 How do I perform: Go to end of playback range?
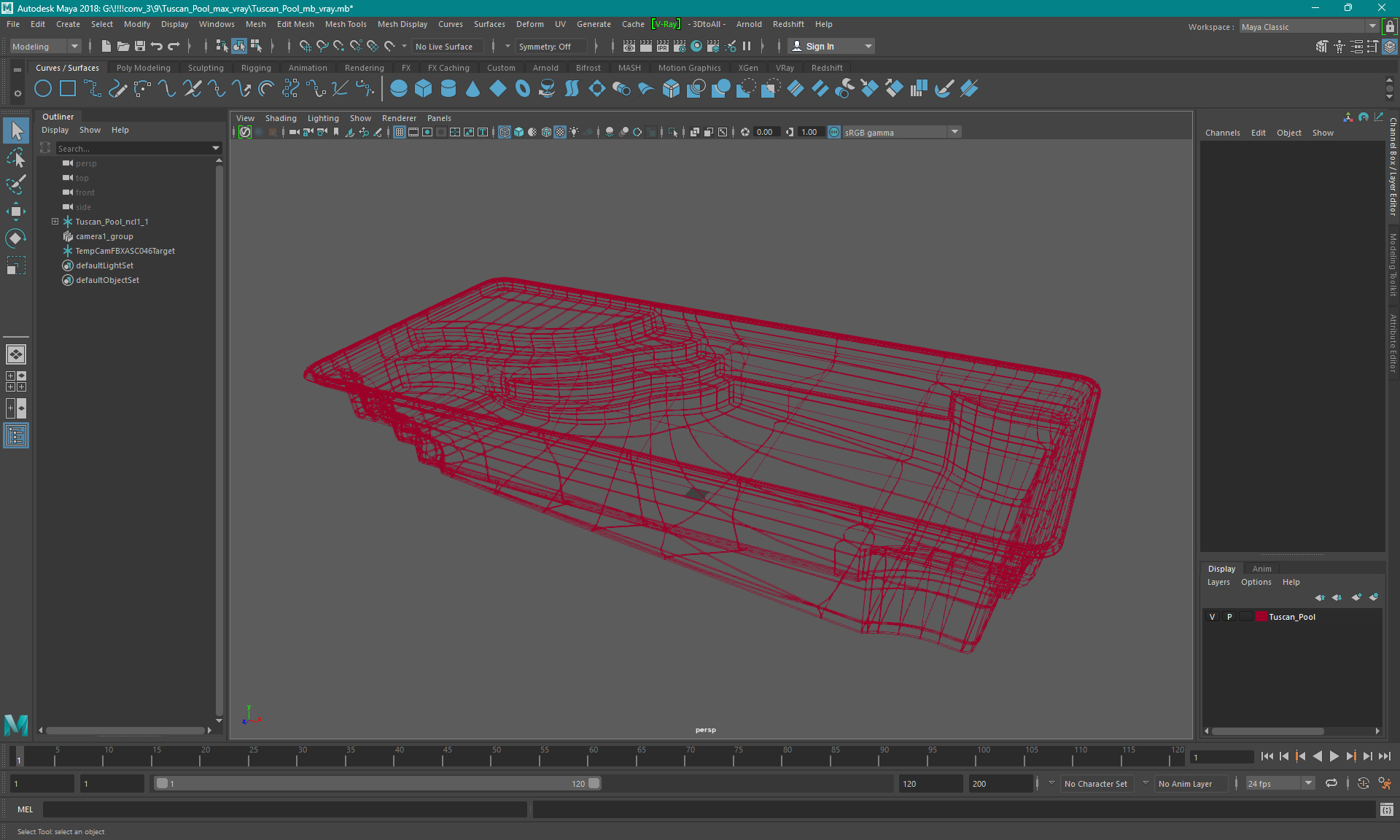tap(1384, 756)
